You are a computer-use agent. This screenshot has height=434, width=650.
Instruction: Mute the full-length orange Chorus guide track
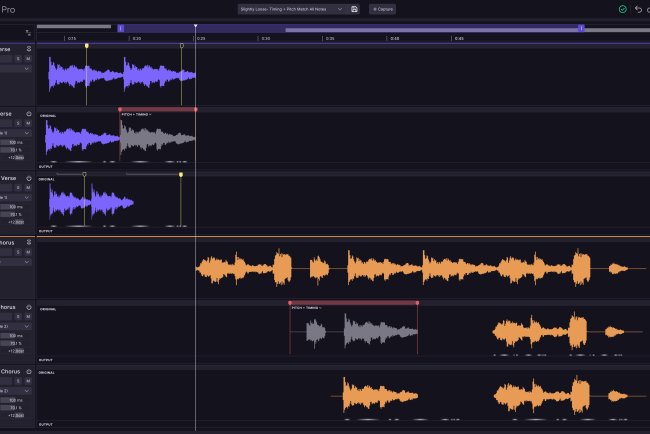tap(28, 252)
